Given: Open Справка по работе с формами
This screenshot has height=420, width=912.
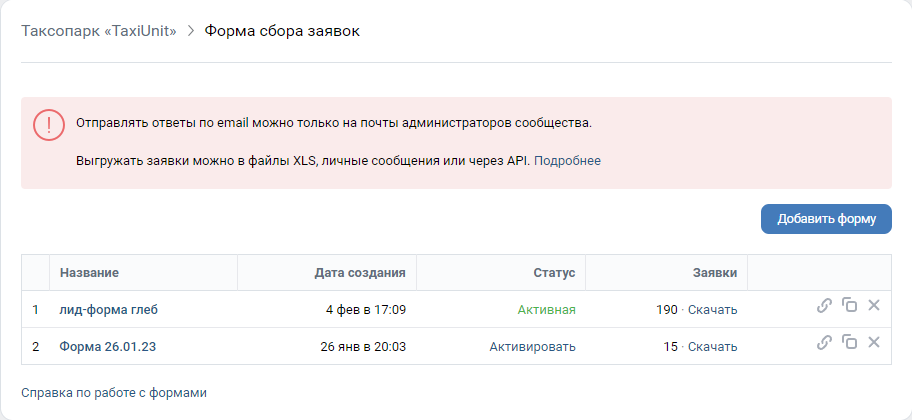Looking at the screenshot, I should [114, 393].
